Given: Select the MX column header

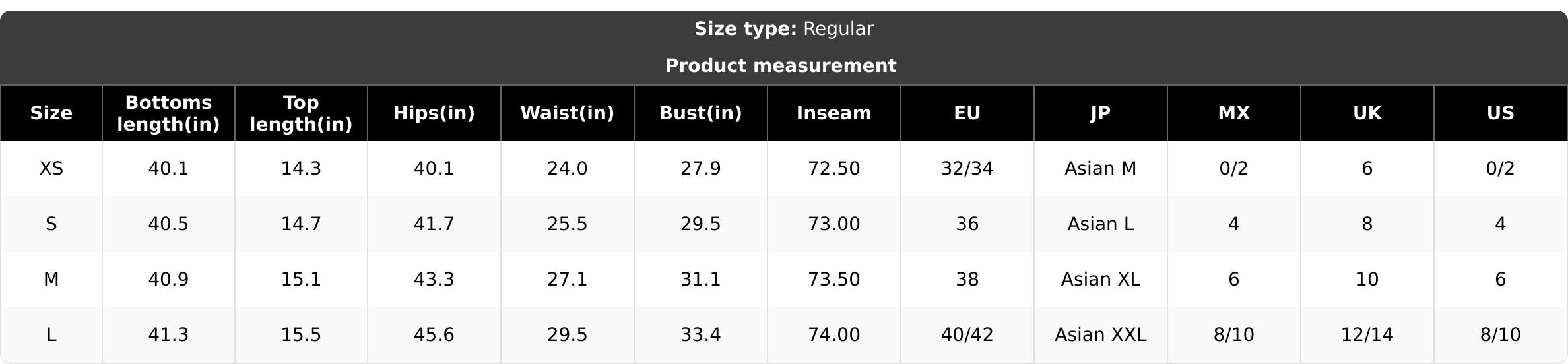Looking at the screenshot, I should click(1234, 113).
